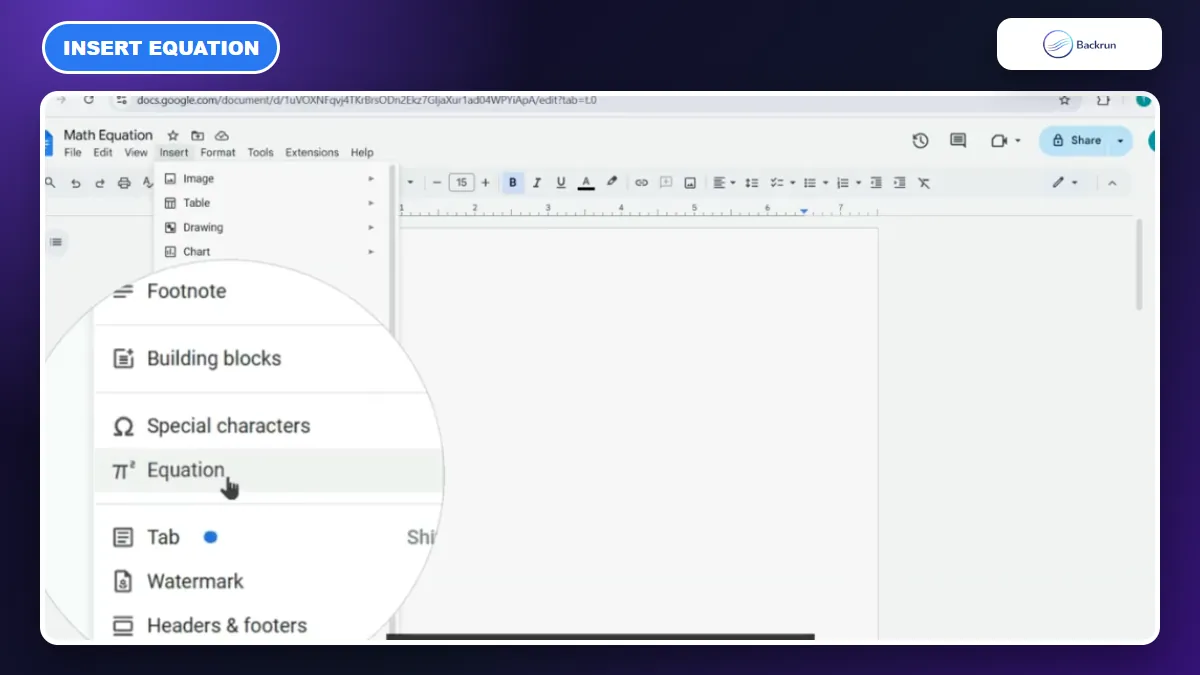
Task: Click the add comment toolbar icon
Action: (666, 182)
